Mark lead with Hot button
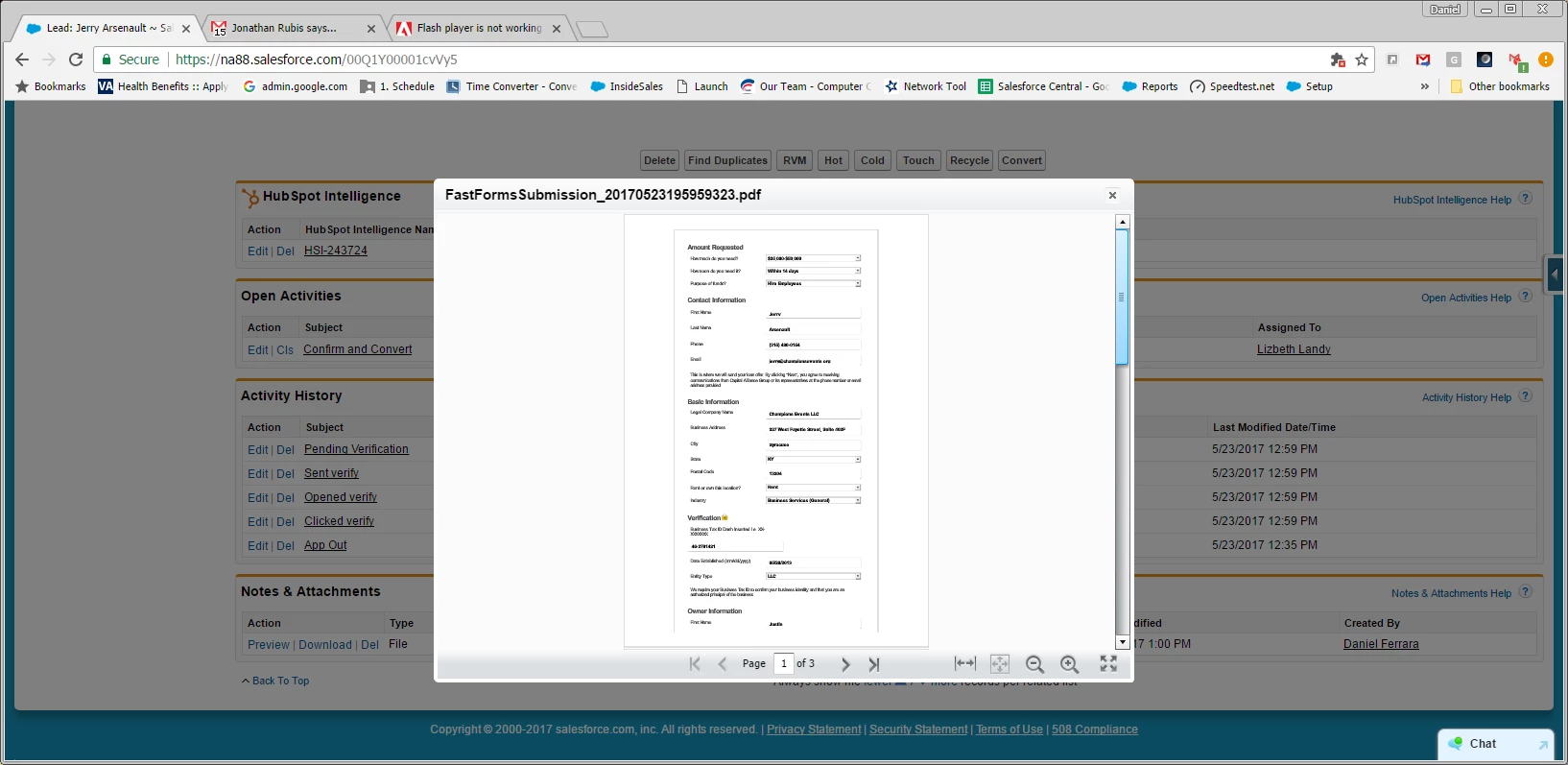 click(834, 160)
